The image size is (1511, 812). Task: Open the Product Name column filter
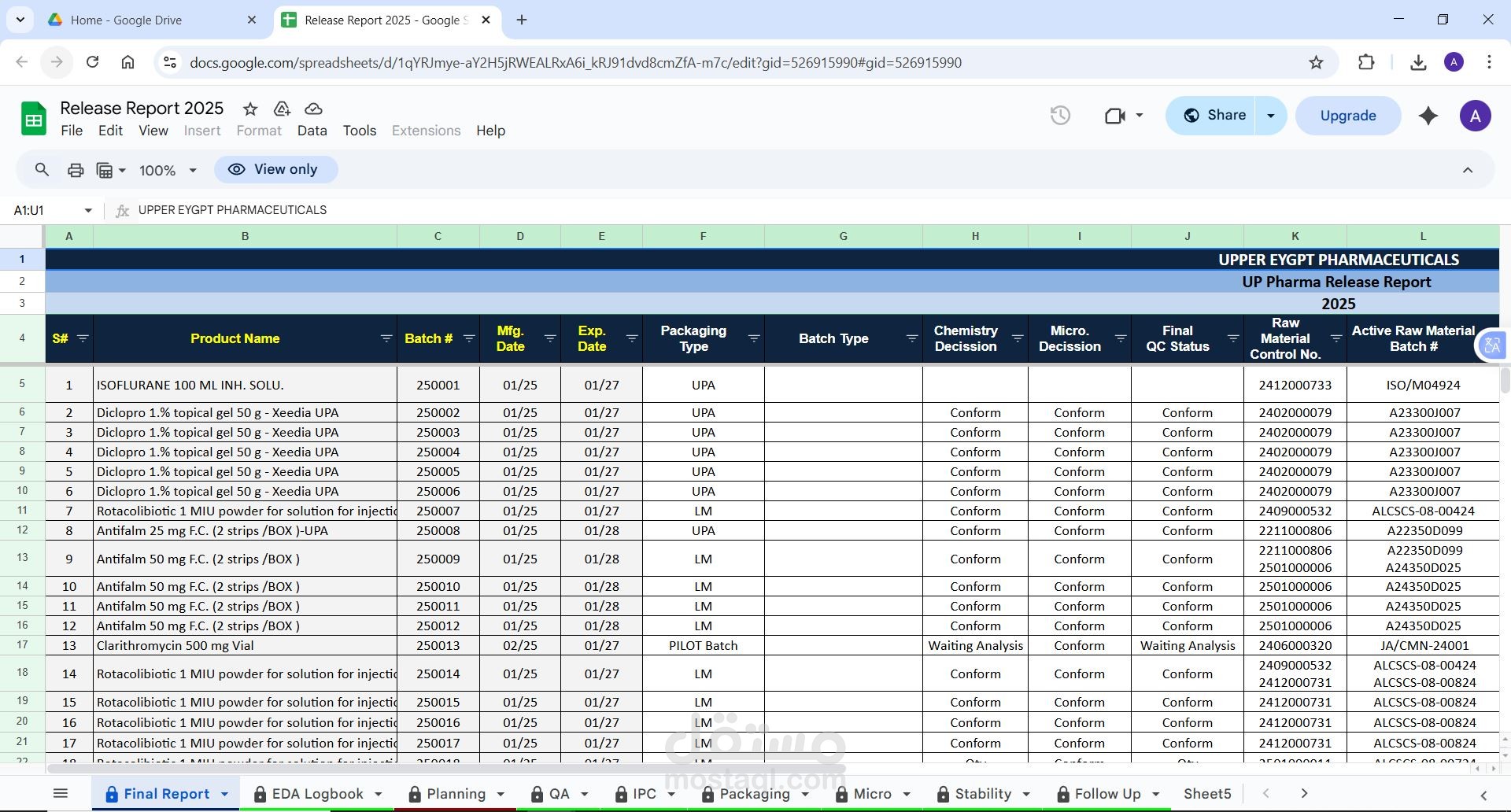(x=386, y=338)
